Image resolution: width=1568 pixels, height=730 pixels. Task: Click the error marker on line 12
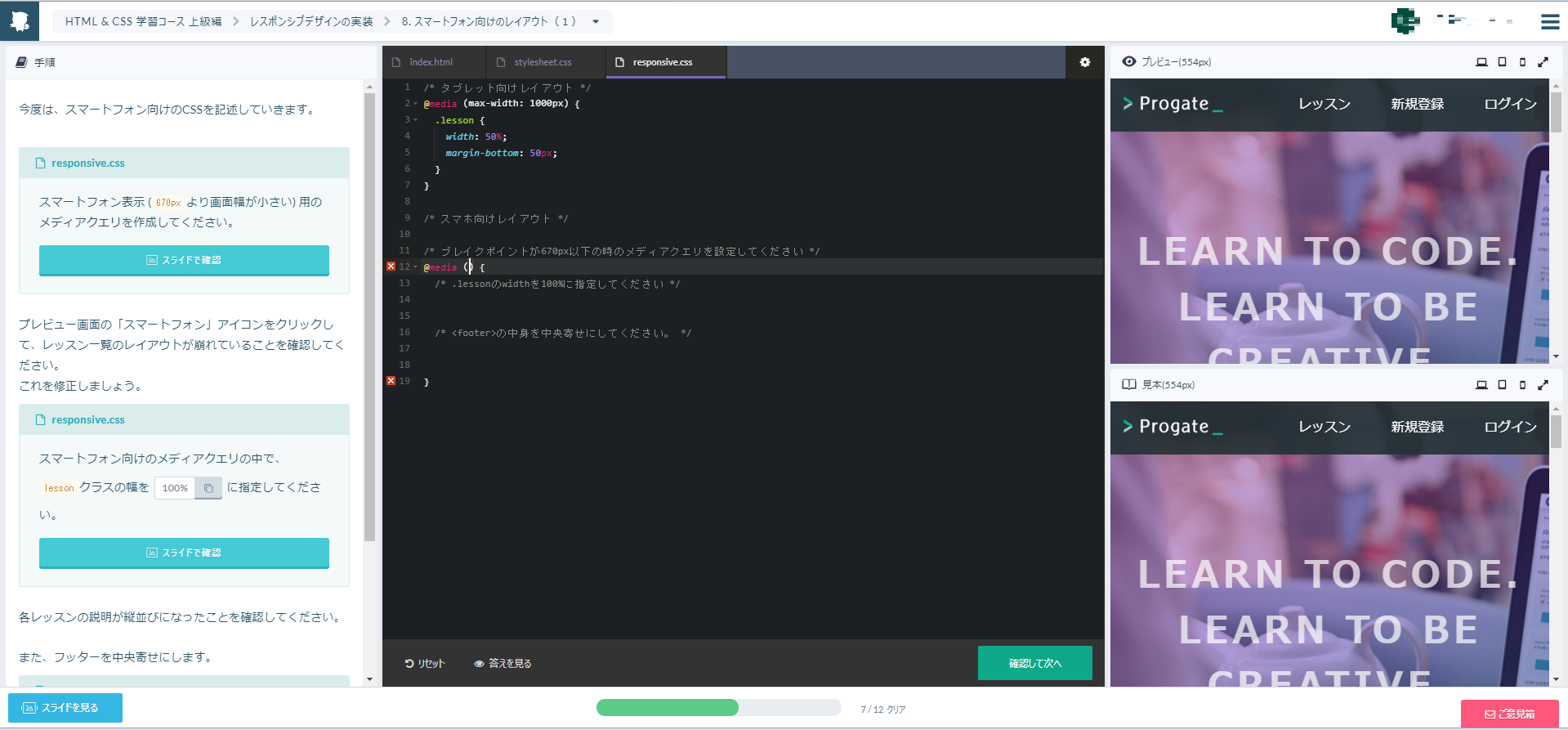391,266
